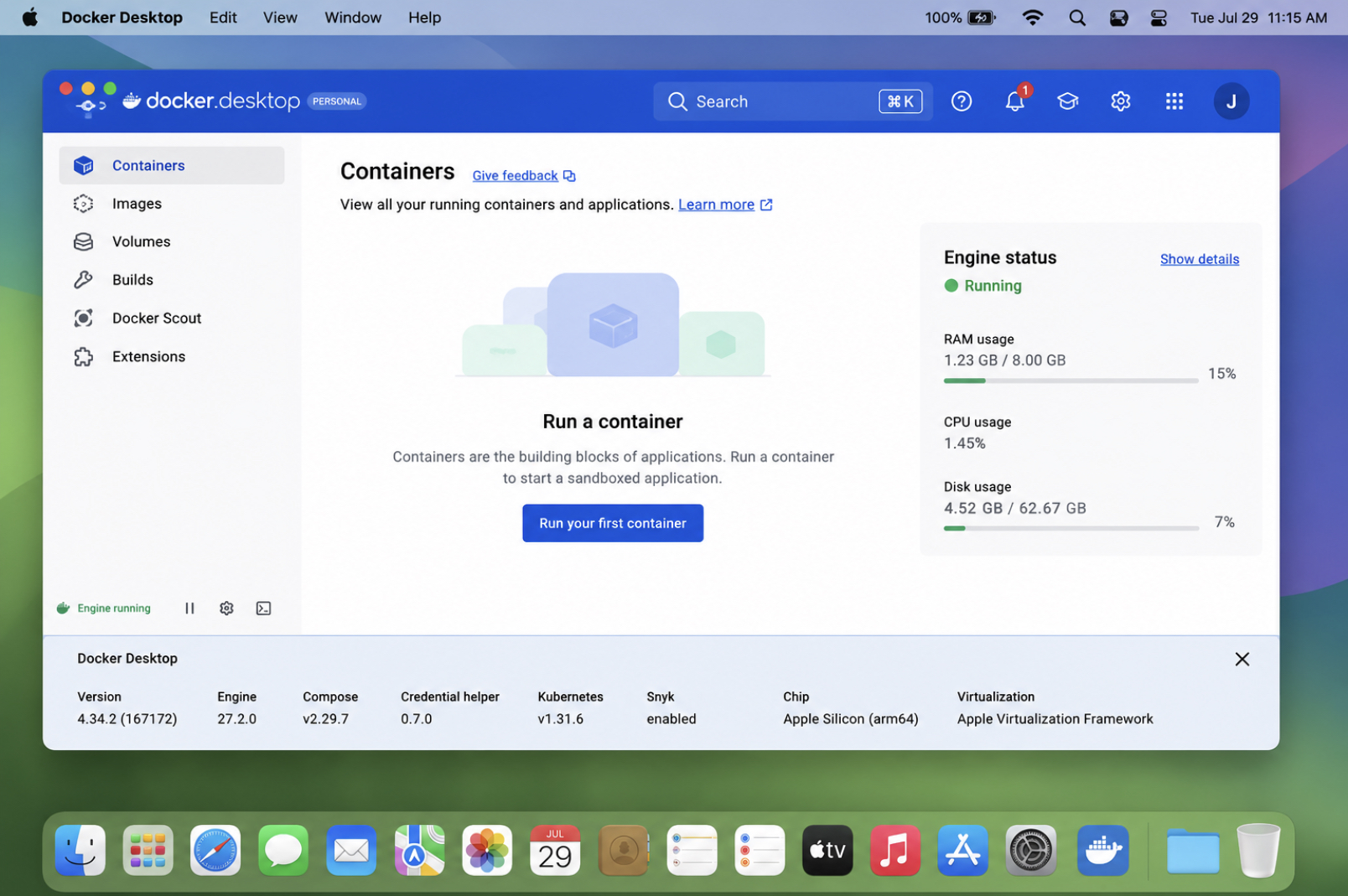Click Apple Silicon (arm64) chip text
The width and height of the screenshot is (1348, 896).
851,719
